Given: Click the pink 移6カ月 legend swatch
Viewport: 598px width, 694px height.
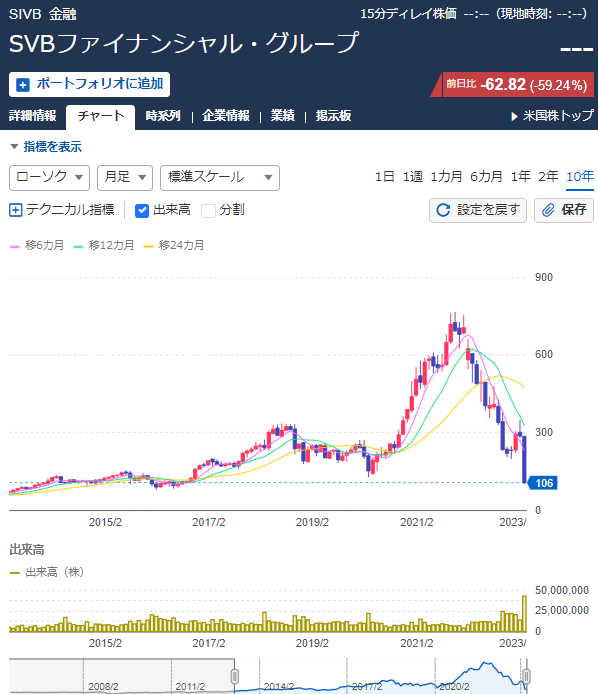Looking at the screenshot, I should click(x=15, y=247).
